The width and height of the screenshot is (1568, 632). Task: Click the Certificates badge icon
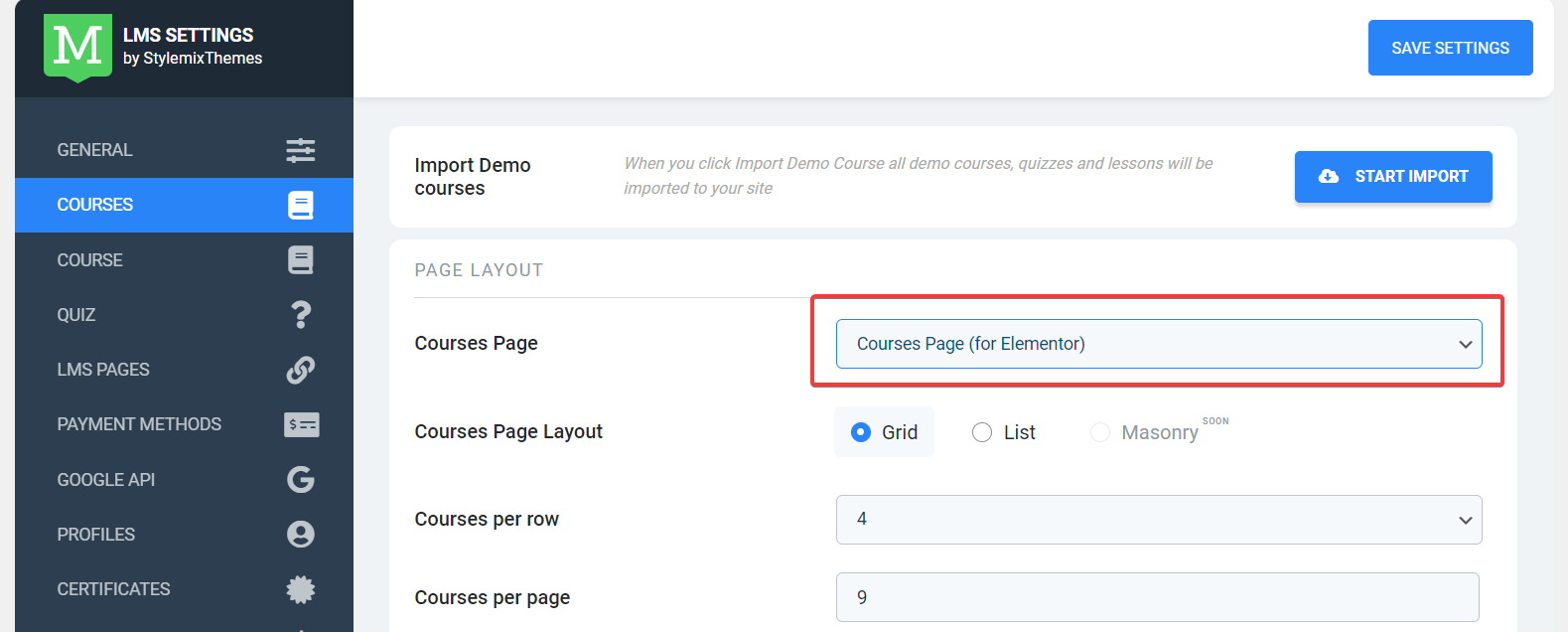(301, 588)
